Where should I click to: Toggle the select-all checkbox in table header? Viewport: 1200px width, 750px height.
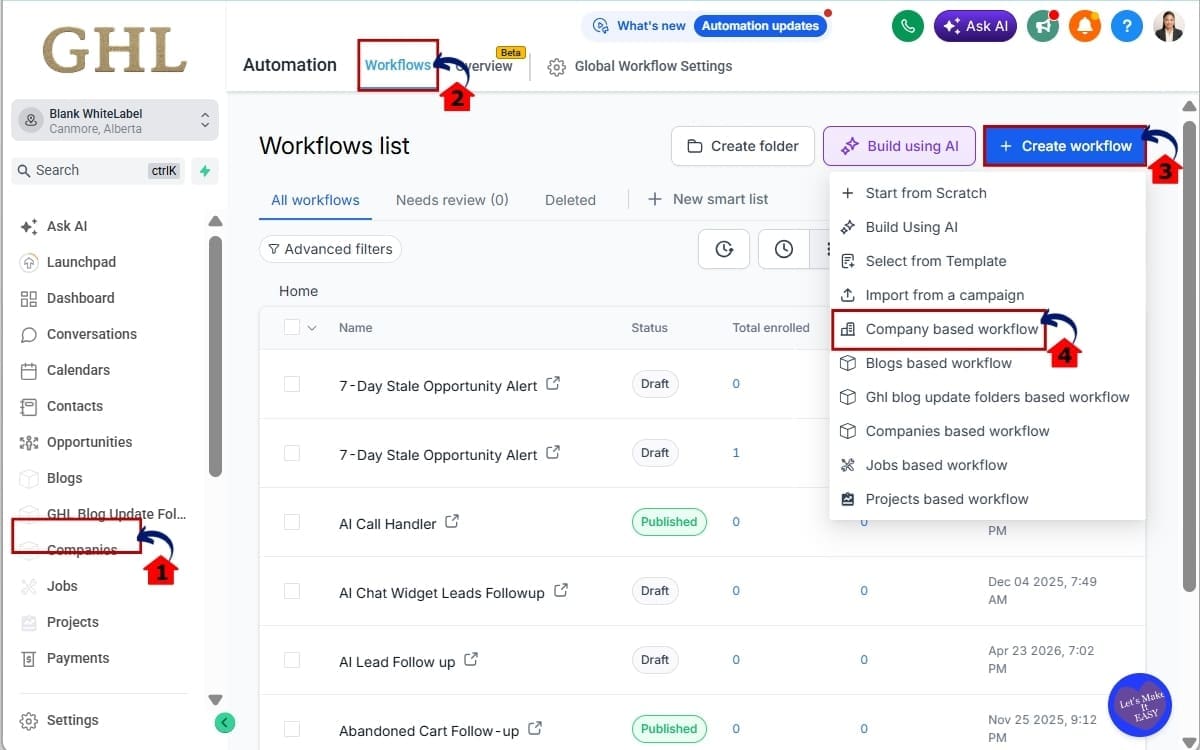point(292,327)
